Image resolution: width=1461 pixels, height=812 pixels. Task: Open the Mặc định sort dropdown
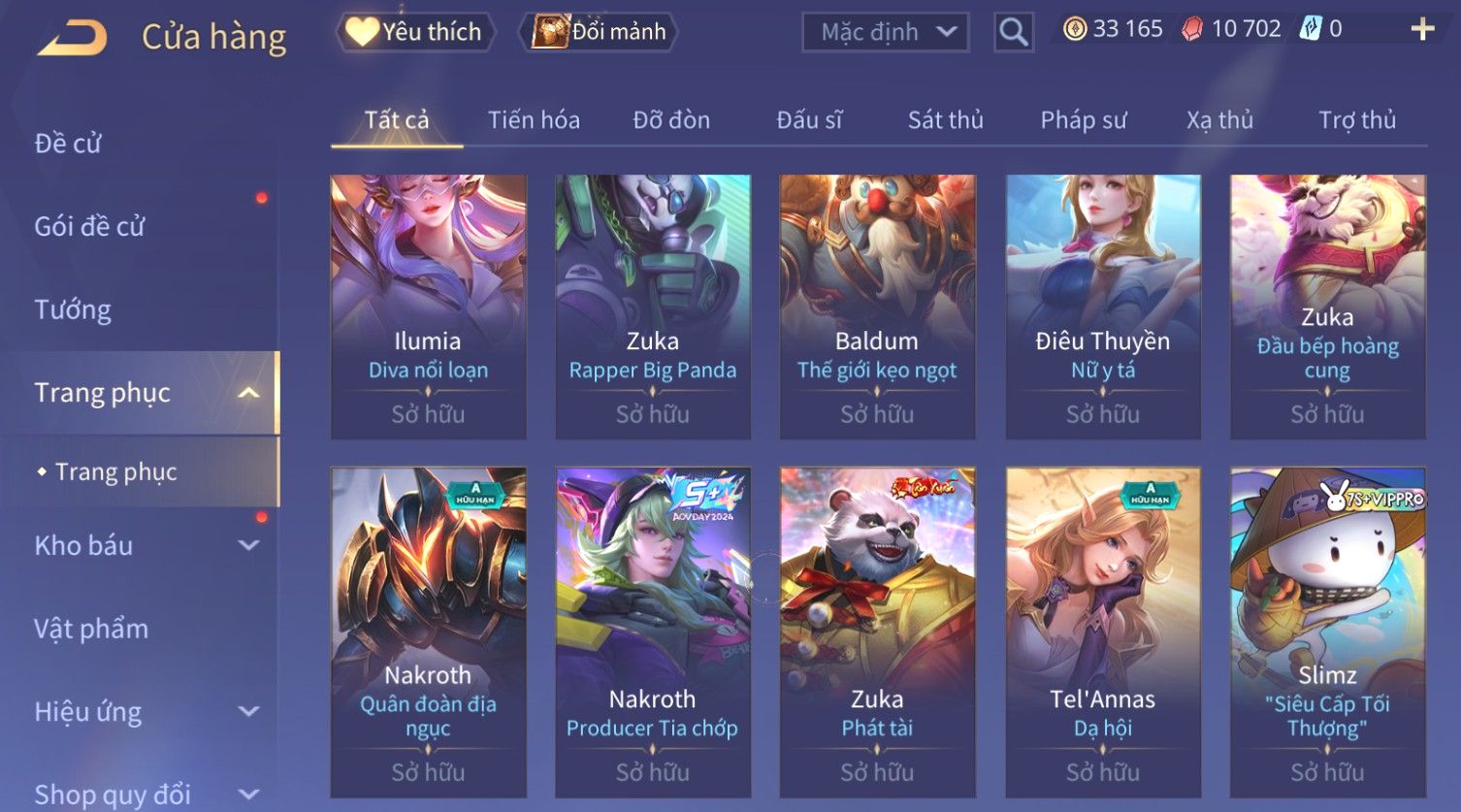point(886,32)
